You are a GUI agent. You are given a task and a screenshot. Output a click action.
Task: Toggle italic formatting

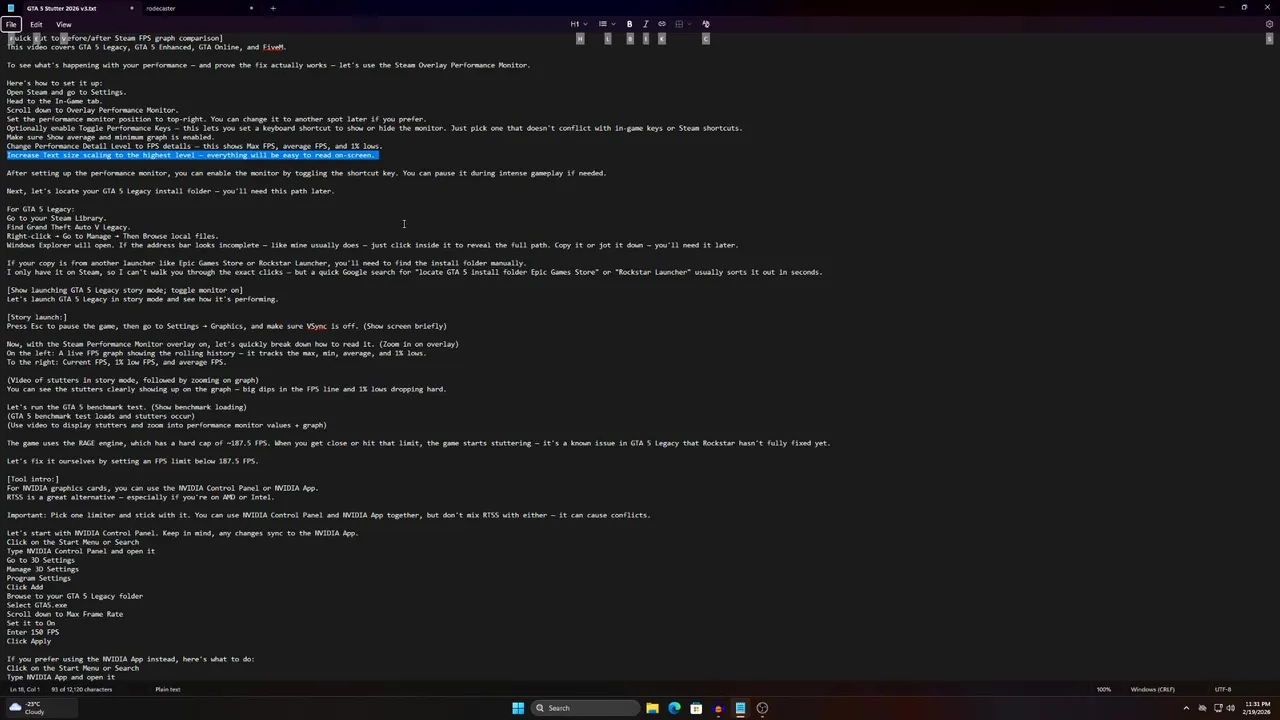(x=645, y=24)
